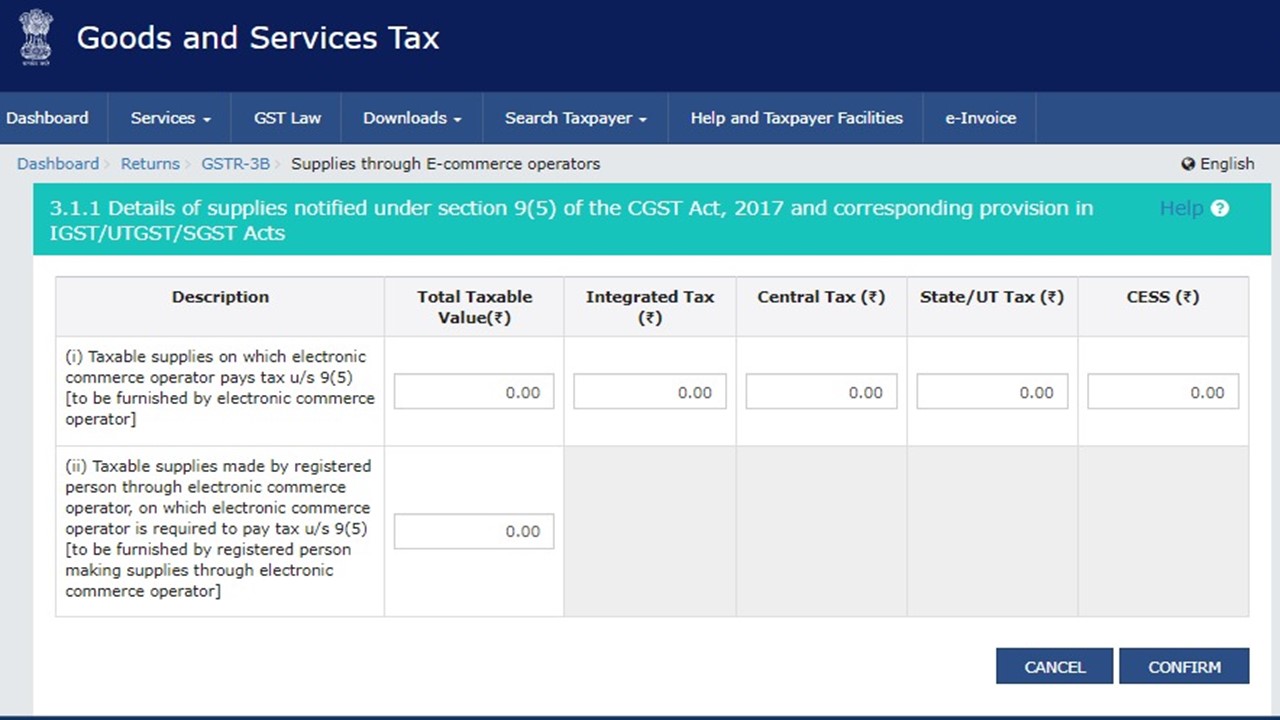Click 'Supplies through E-commerce operators' breadcrumb text
The height and width of the screenshot is (720, 1280).
[446, 164]
